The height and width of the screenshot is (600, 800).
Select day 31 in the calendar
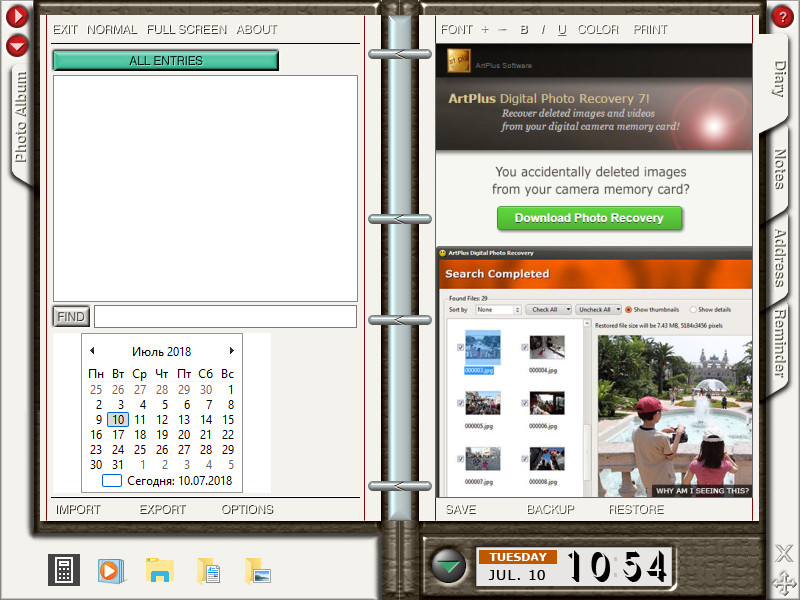click(118, 465)
